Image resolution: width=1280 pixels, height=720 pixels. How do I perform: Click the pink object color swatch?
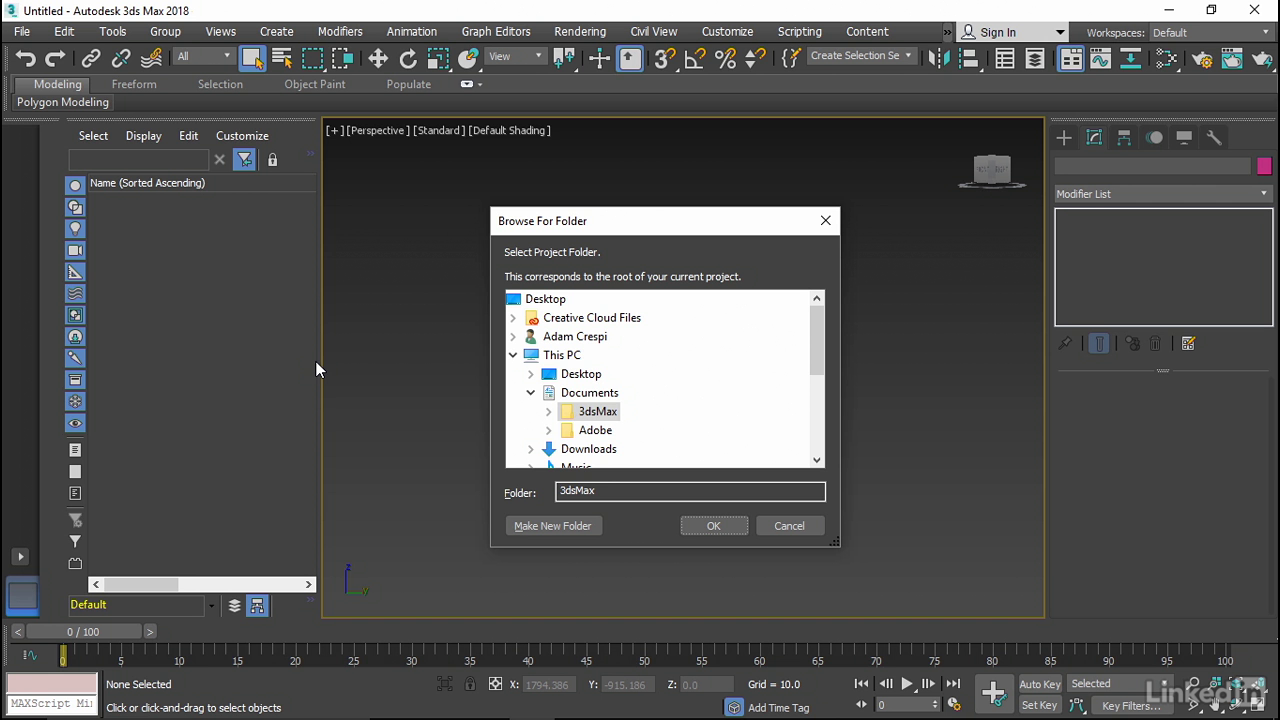click(1264, 166)
